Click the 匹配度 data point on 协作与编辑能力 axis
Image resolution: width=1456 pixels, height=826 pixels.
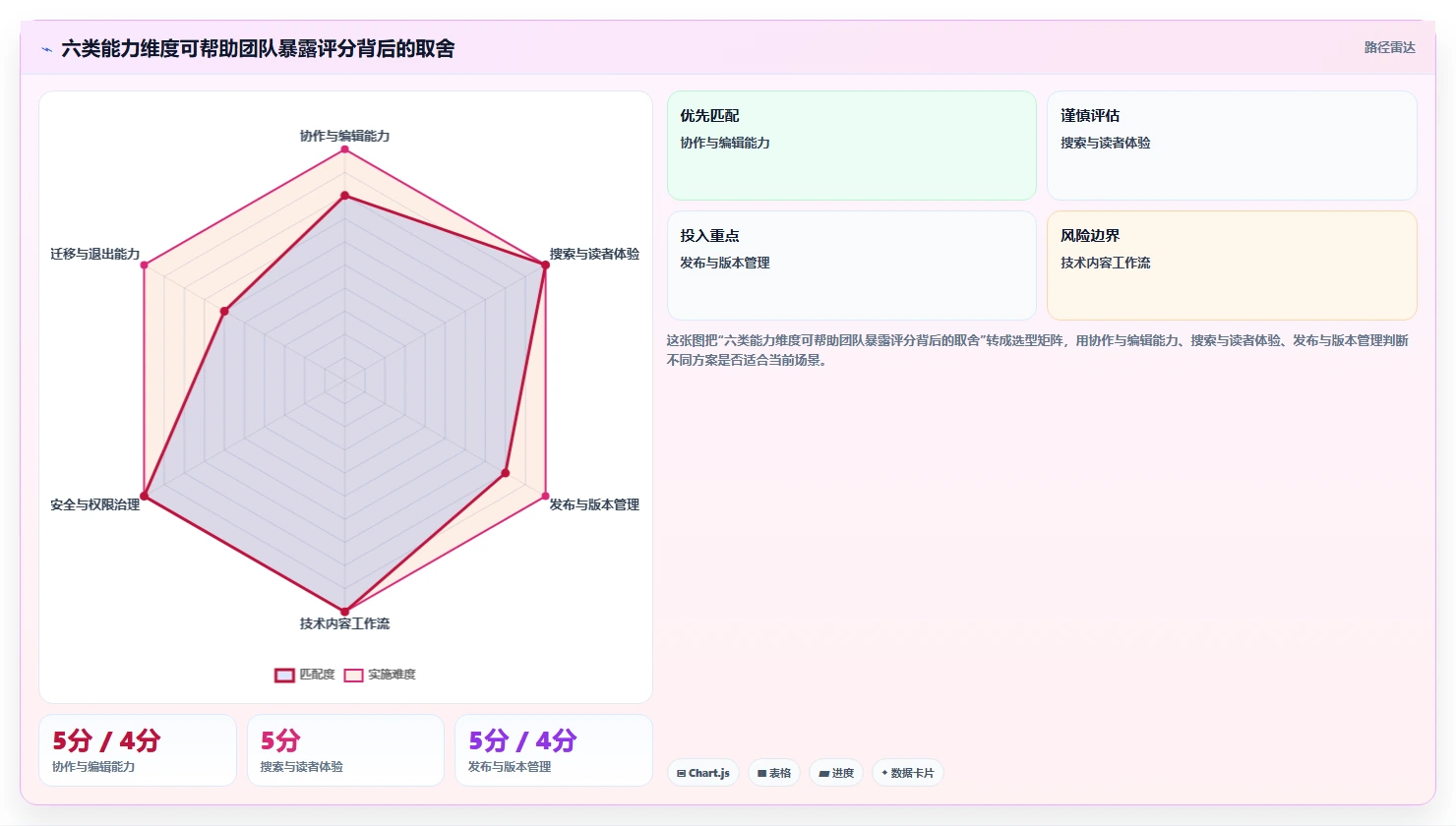(344, 196)
